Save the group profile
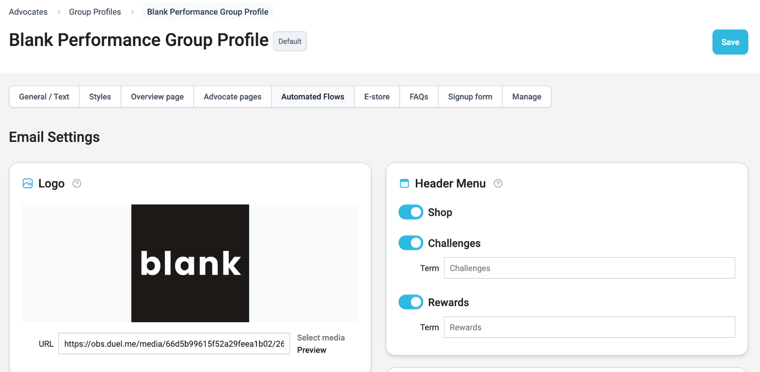The height and width of the screenshot is (372, 760). 730,42
